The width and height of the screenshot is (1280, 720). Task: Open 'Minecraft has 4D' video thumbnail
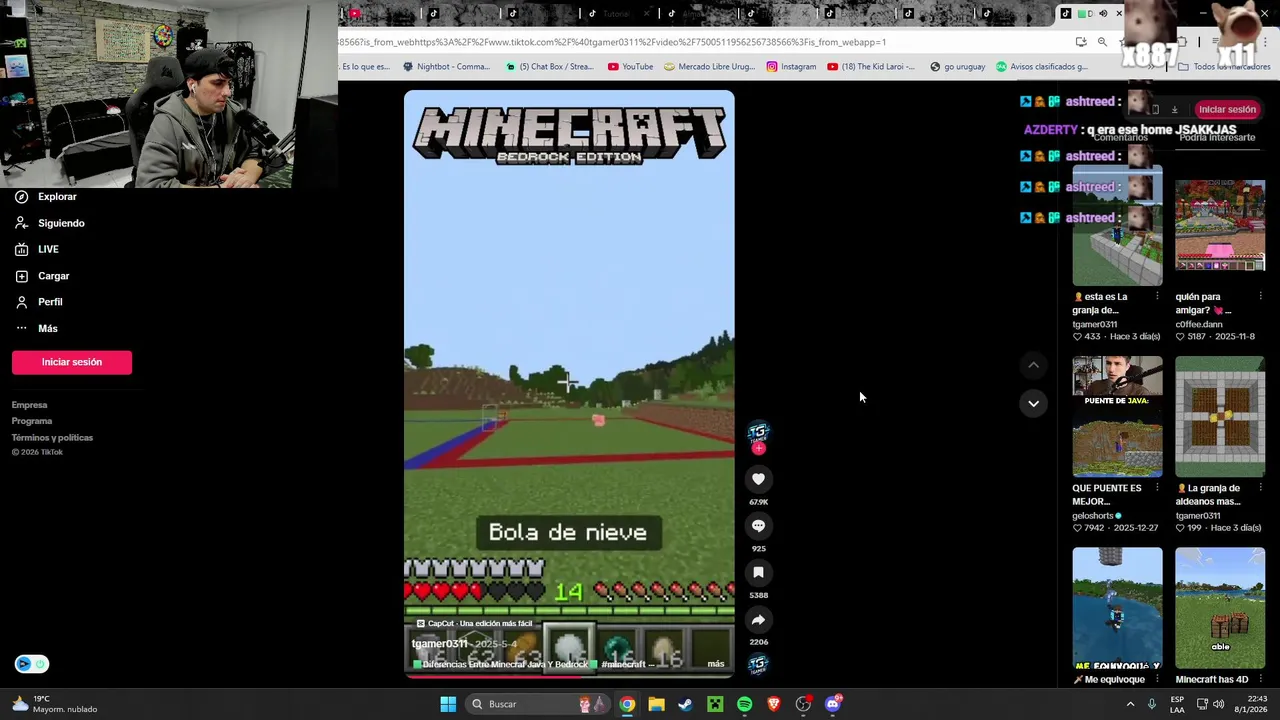(1220, 609)
